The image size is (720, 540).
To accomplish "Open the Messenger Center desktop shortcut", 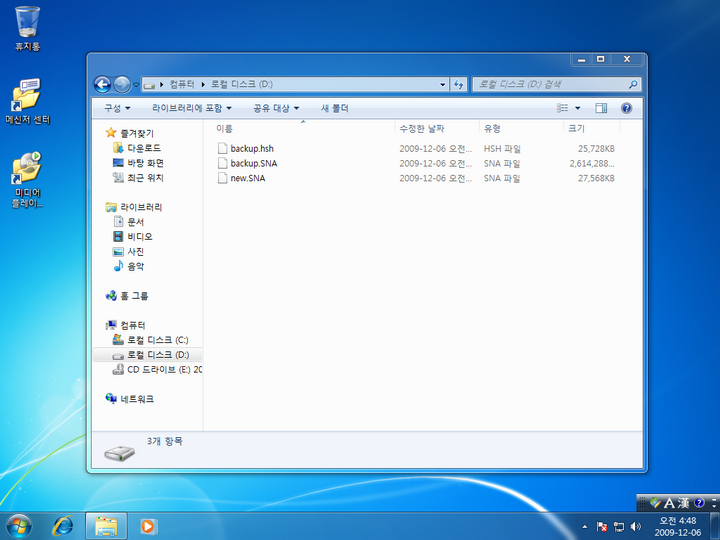I will (x=28, y=101).
